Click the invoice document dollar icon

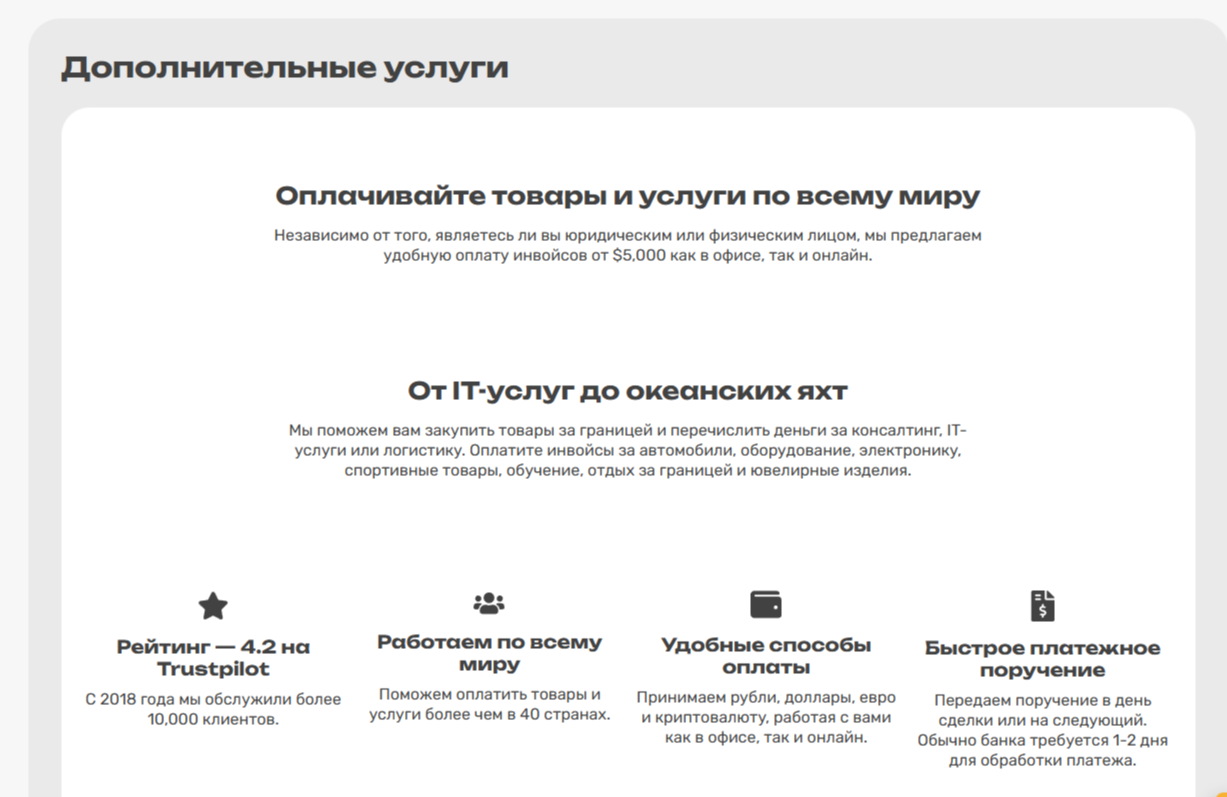[x=1043, y=606]
